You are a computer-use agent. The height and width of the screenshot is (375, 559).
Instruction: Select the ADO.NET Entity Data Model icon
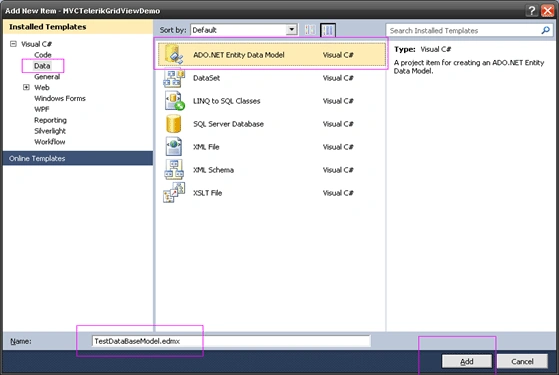coord(174,55)
